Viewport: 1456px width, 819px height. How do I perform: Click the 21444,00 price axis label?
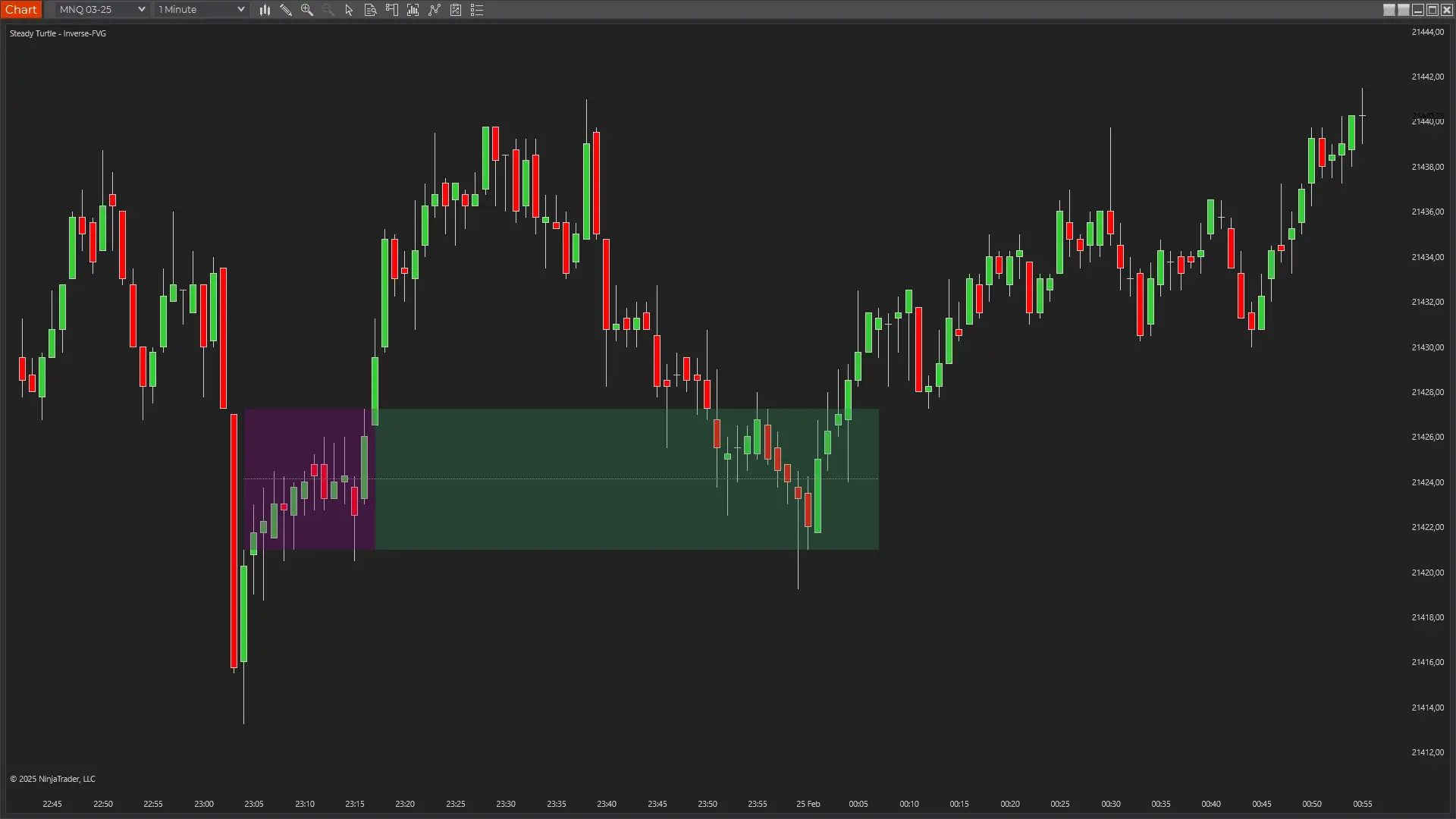coord(1427,32)
